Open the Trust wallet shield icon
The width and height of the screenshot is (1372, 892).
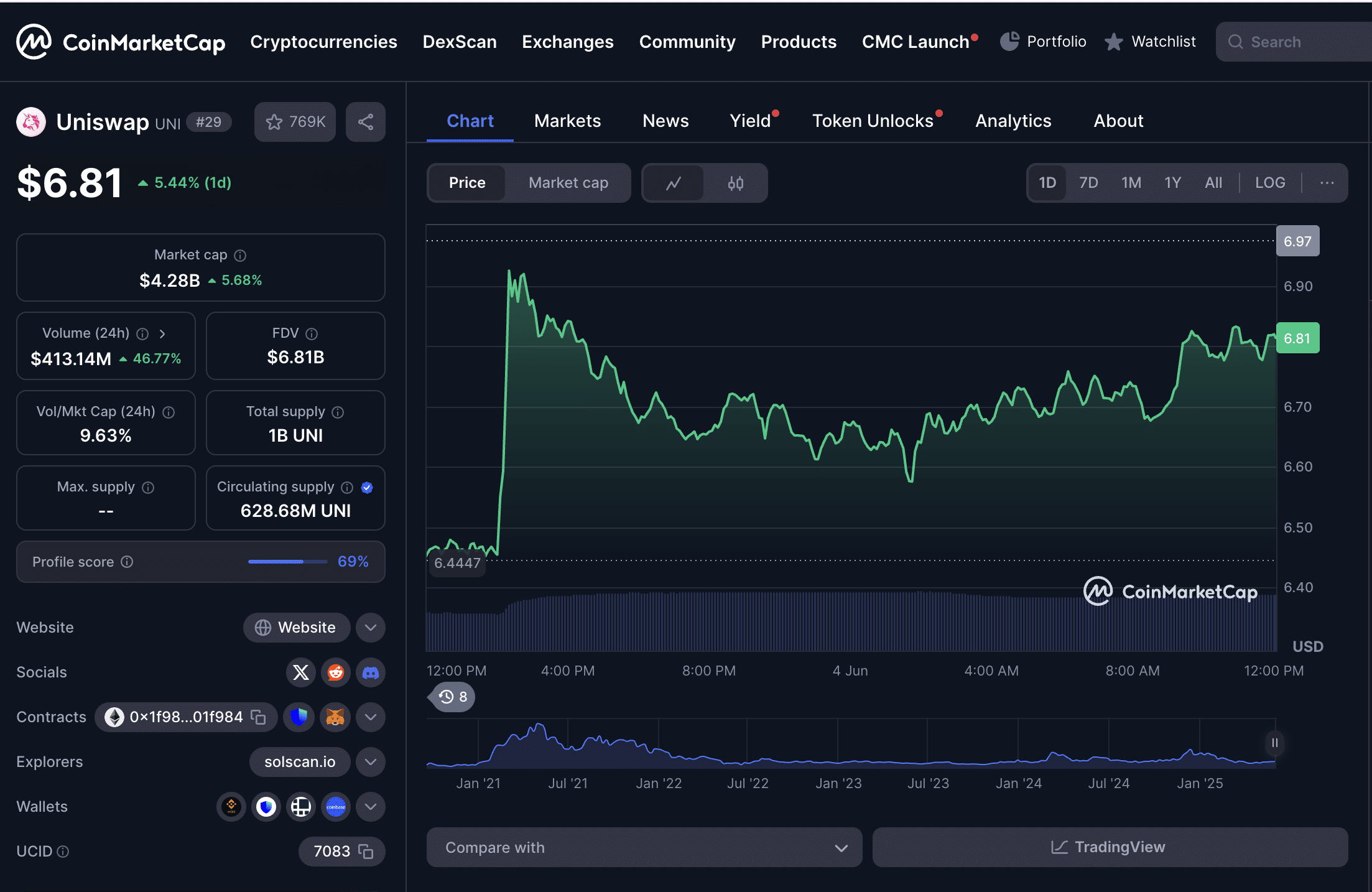[x=266, y=807]
